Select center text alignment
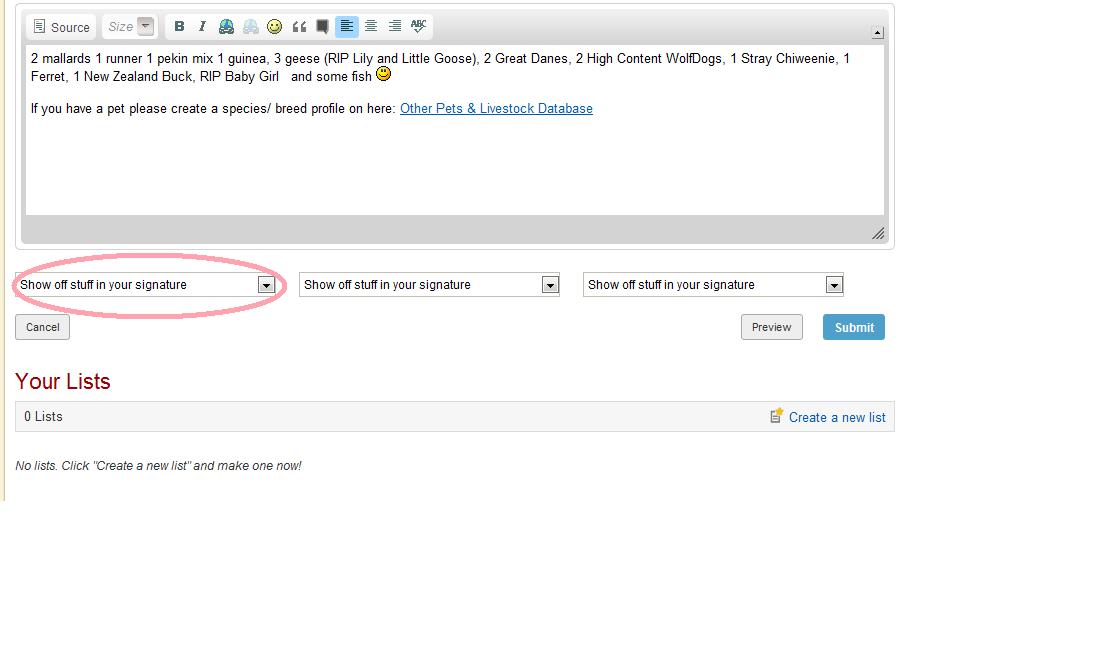The width and height of the screenshot is (1108, 657). (x=370, y=27)
